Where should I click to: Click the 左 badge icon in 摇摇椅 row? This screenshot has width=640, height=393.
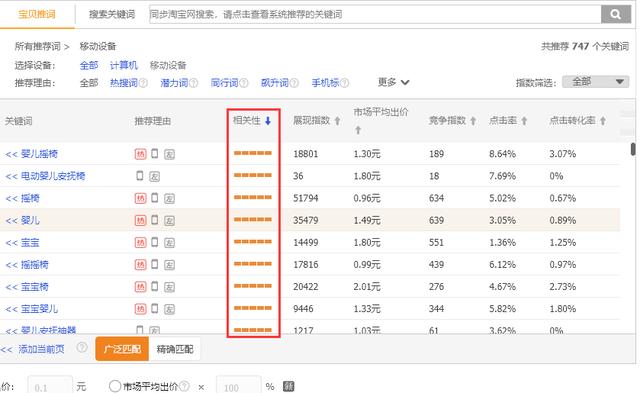point(169,265)
